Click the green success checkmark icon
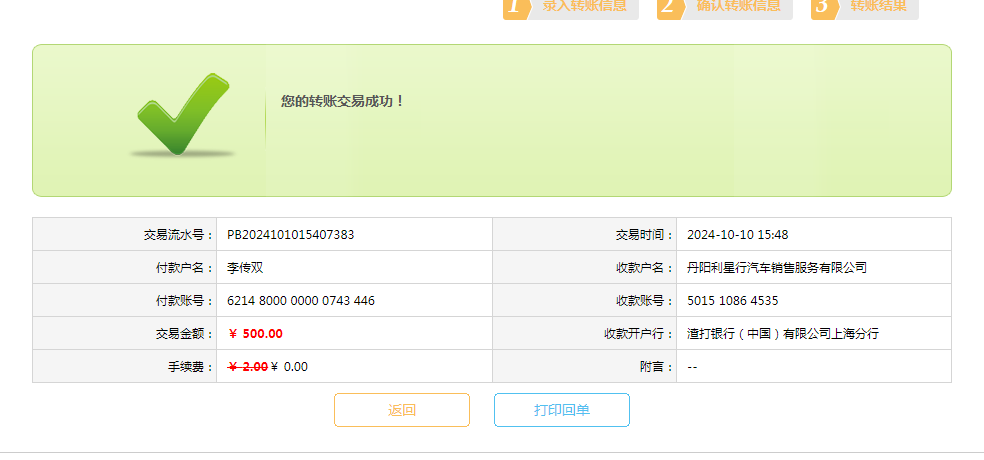Screen dimensions: 984x460 [183, 114]
